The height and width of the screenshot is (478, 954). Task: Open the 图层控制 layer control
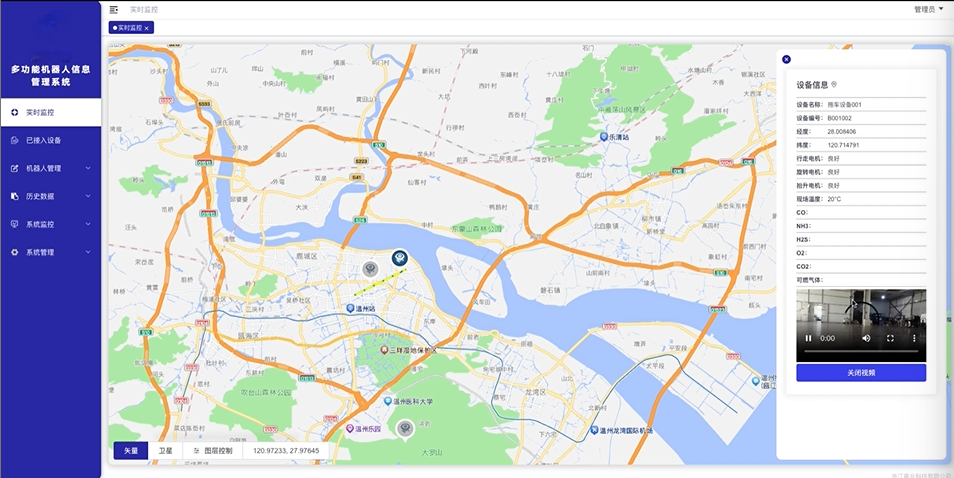pyautogui.click(x=213, y=451)
